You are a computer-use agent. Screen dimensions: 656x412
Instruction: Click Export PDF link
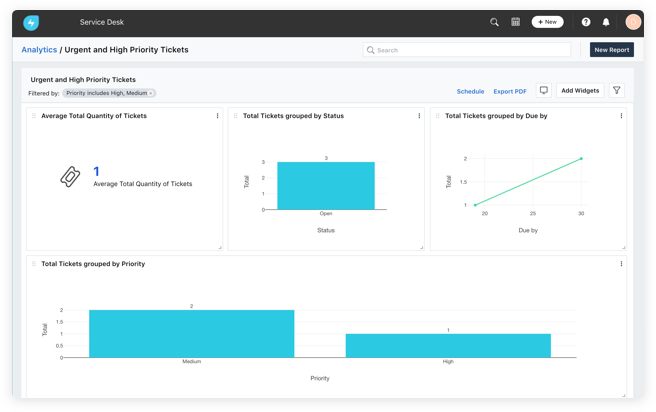click(510, 92)
